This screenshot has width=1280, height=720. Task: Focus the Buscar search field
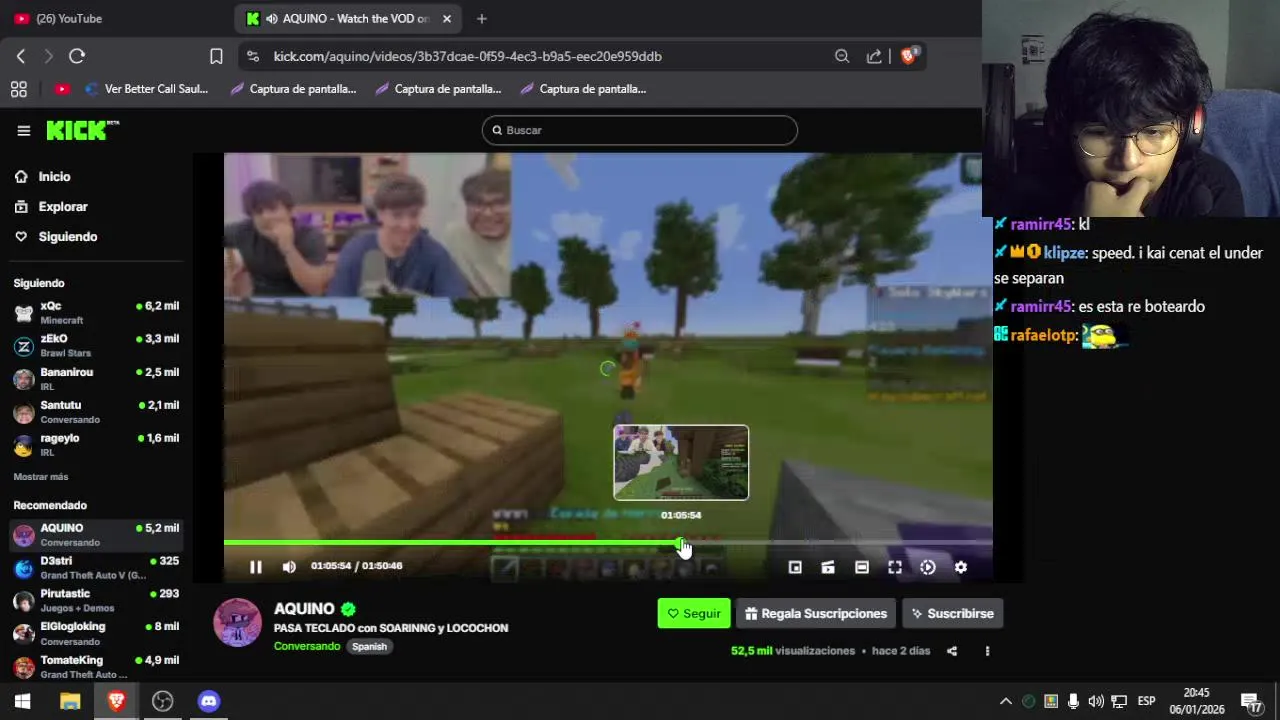[x=640, y=130]
